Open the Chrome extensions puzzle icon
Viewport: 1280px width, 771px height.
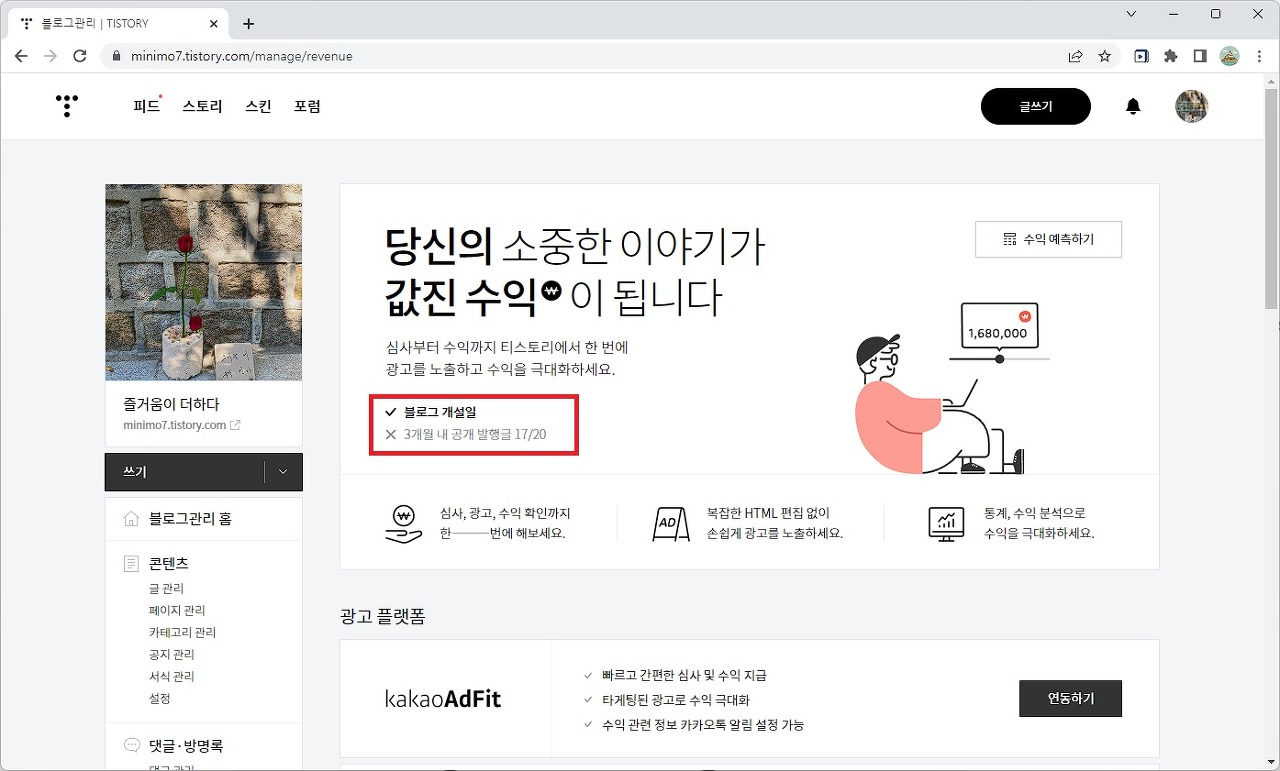click(1170, 56)
